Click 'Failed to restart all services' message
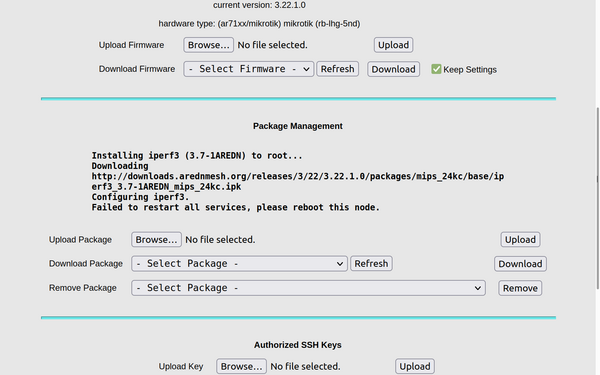This screenshot has height=375, width=600. pyautogui.click(x=235, y=207)
